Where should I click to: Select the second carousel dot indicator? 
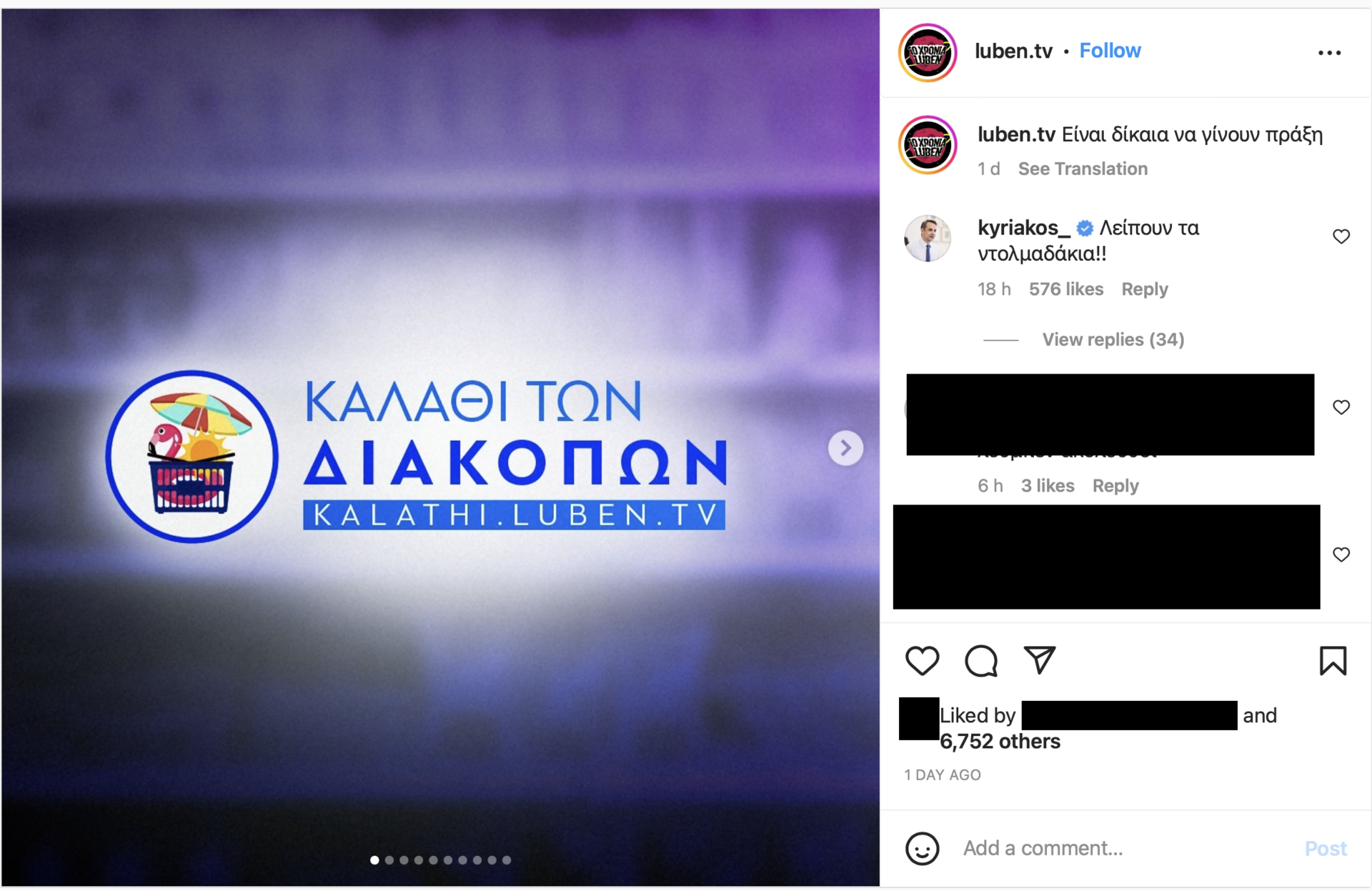tap(389, 860)
